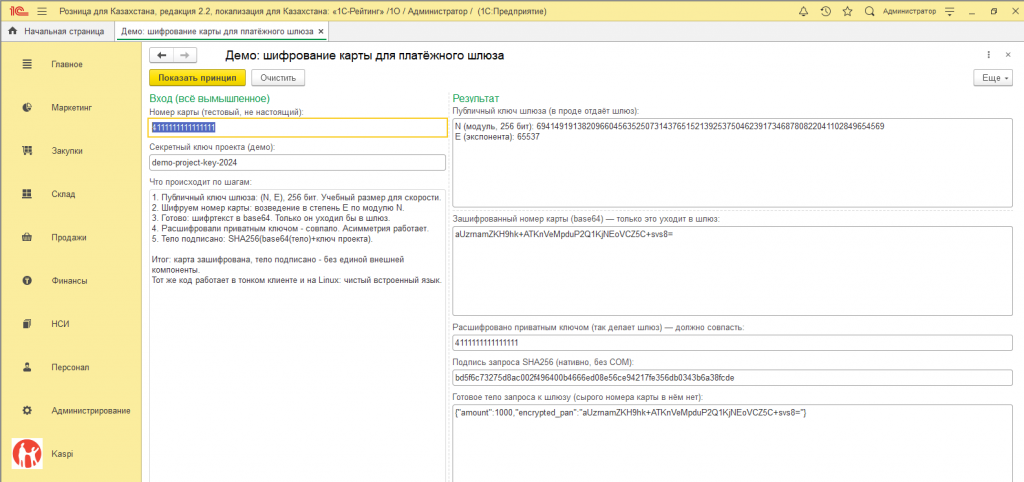Click the Зашифрованный номер карты text area
This screenshot has width=1024, height=482.
pos(732,271)
